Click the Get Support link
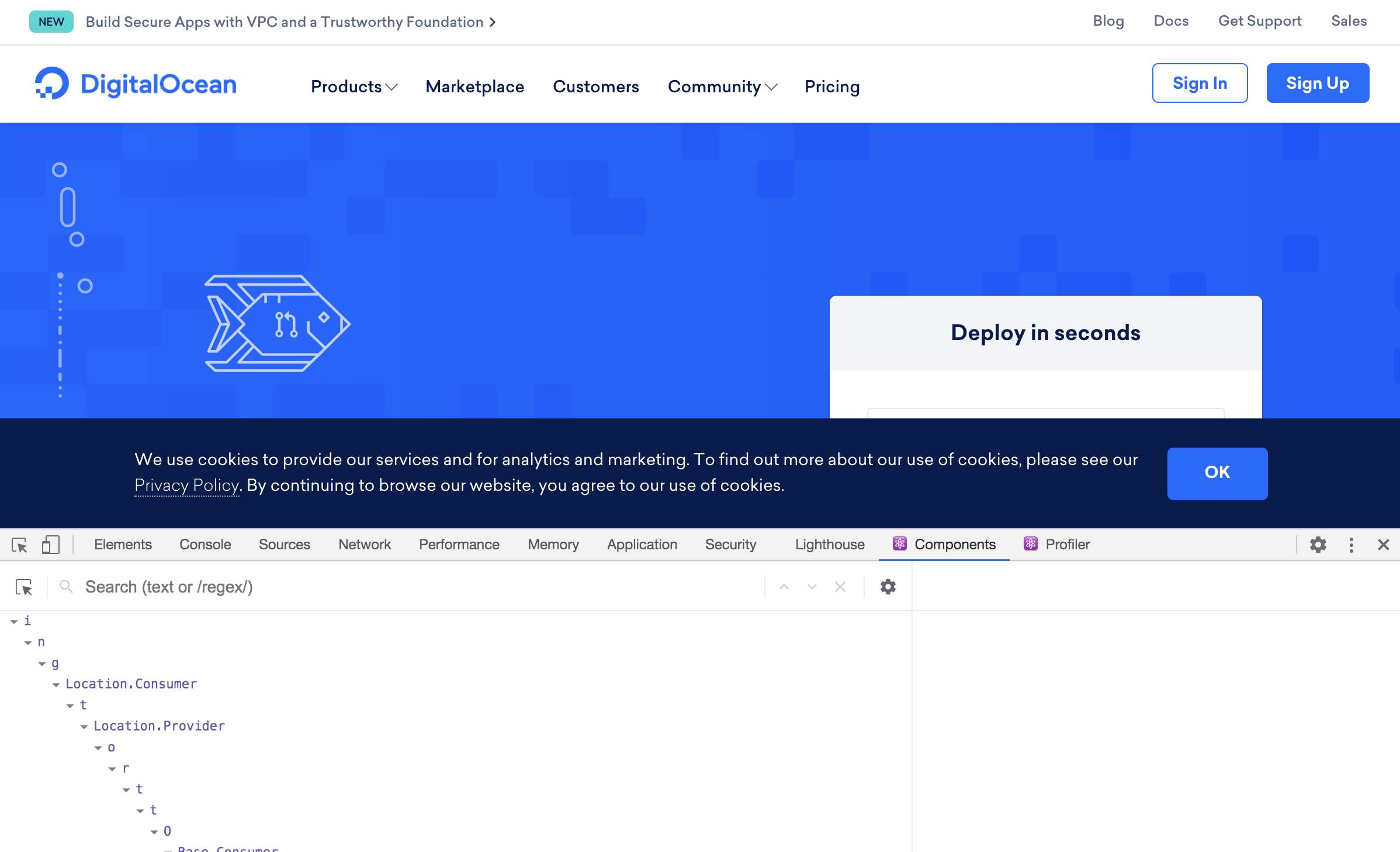Image resolution: width=1400 pixels, height=852 pixels. (1260, 21)
